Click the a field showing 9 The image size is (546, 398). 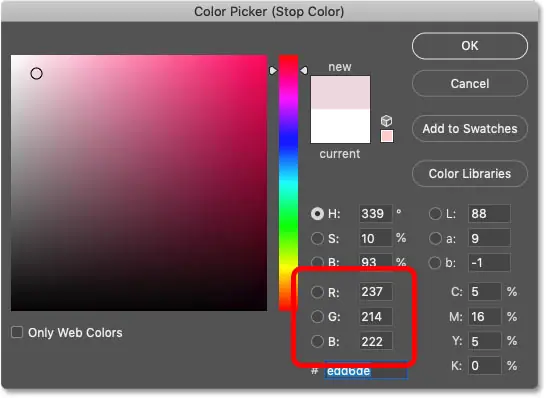click(489, 239)
